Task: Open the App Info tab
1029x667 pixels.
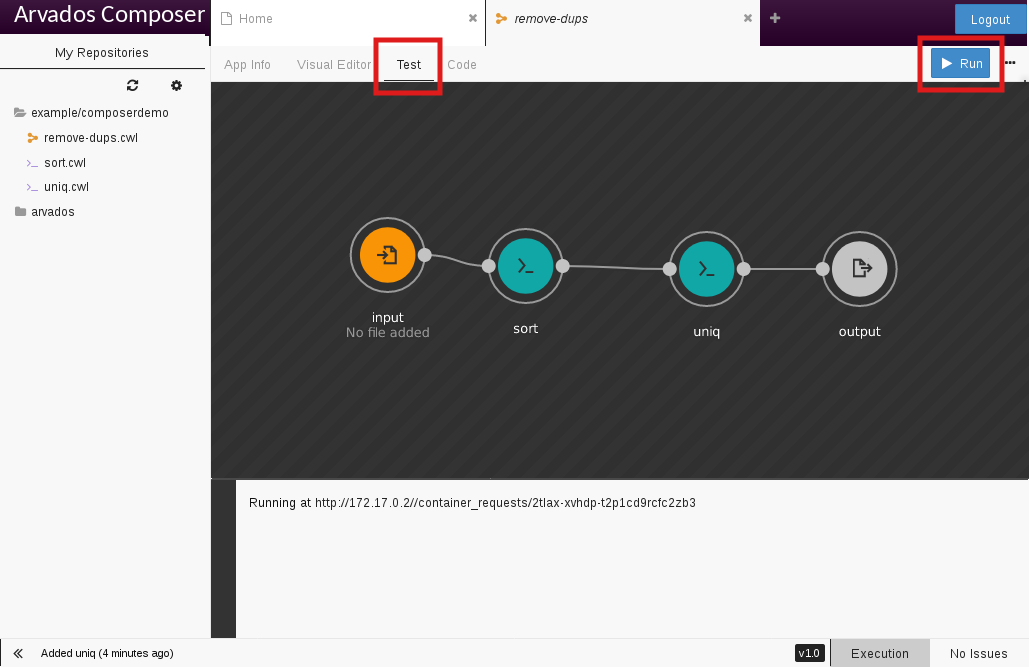Action: 247,65
